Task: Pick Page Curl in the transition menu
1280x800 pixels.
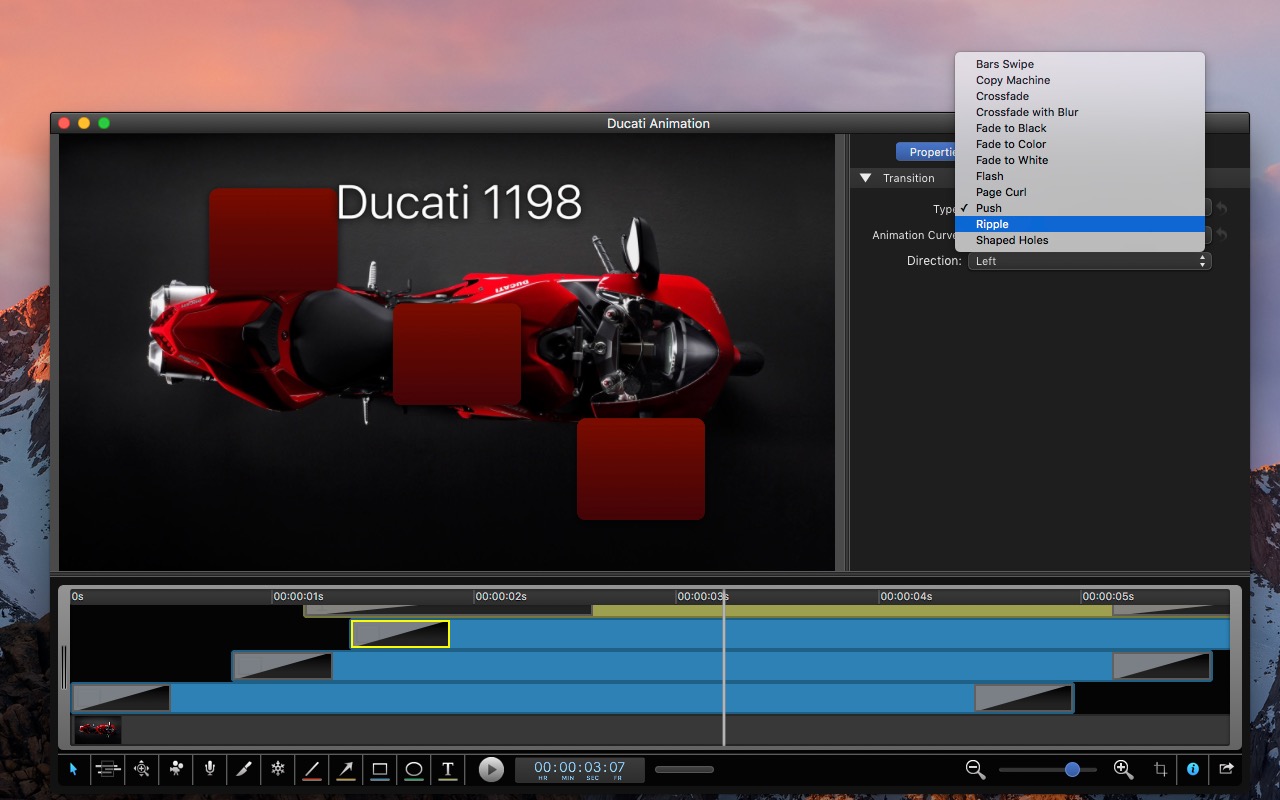Action: point(1001,192)
